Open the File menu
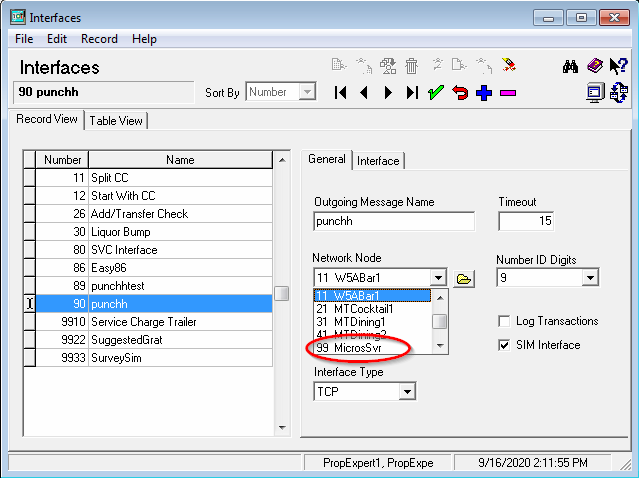639x478 pixels. coord(24,39)
